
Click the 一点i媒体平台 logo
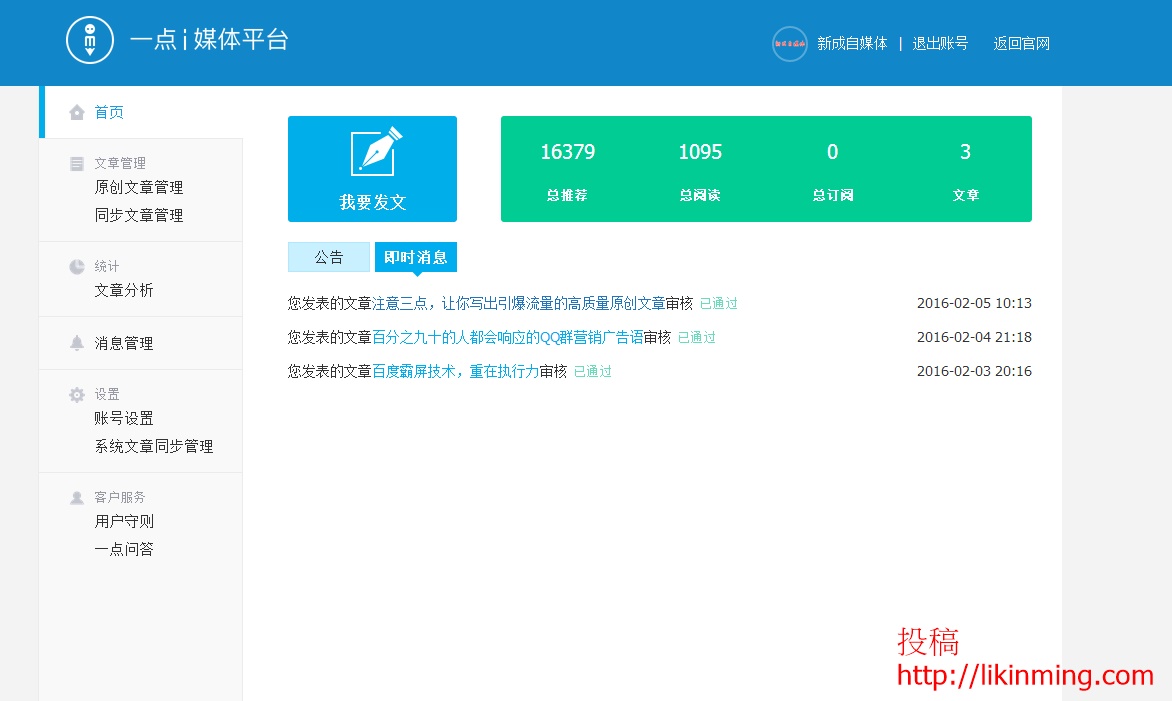point(209,40)
